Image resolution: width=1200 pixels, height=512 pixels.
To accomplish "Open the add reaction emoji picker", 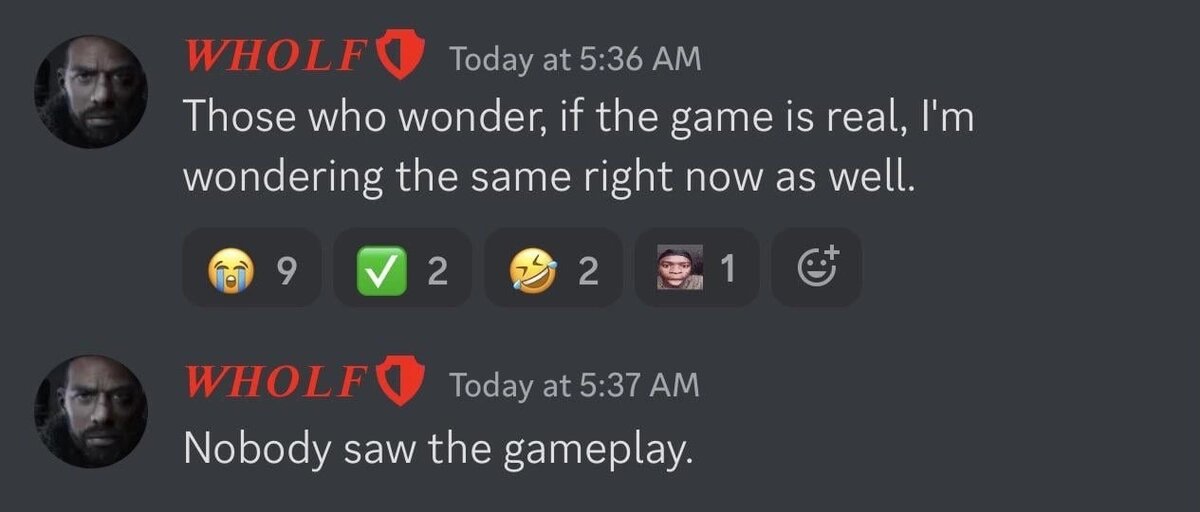I will [816, 268].
